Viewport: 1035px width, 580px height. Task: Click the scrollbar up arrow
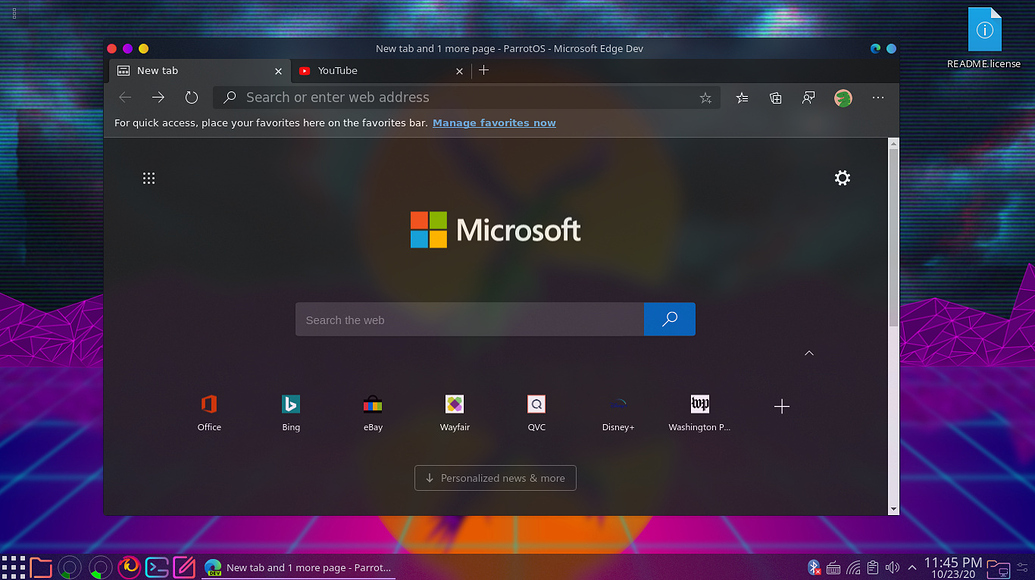click(x=893, y=143)
